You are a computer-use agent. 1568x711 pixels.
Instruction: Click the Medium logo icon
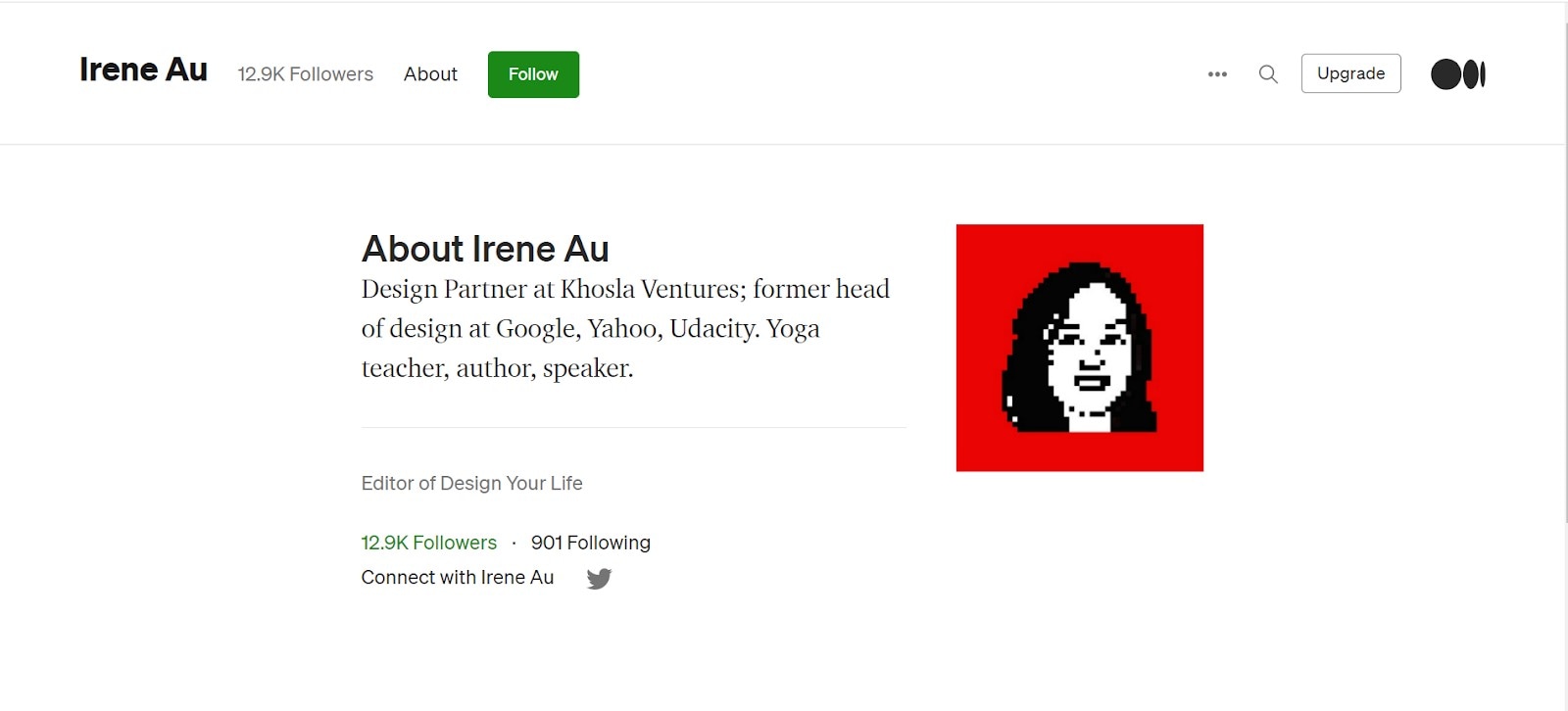1458,74
